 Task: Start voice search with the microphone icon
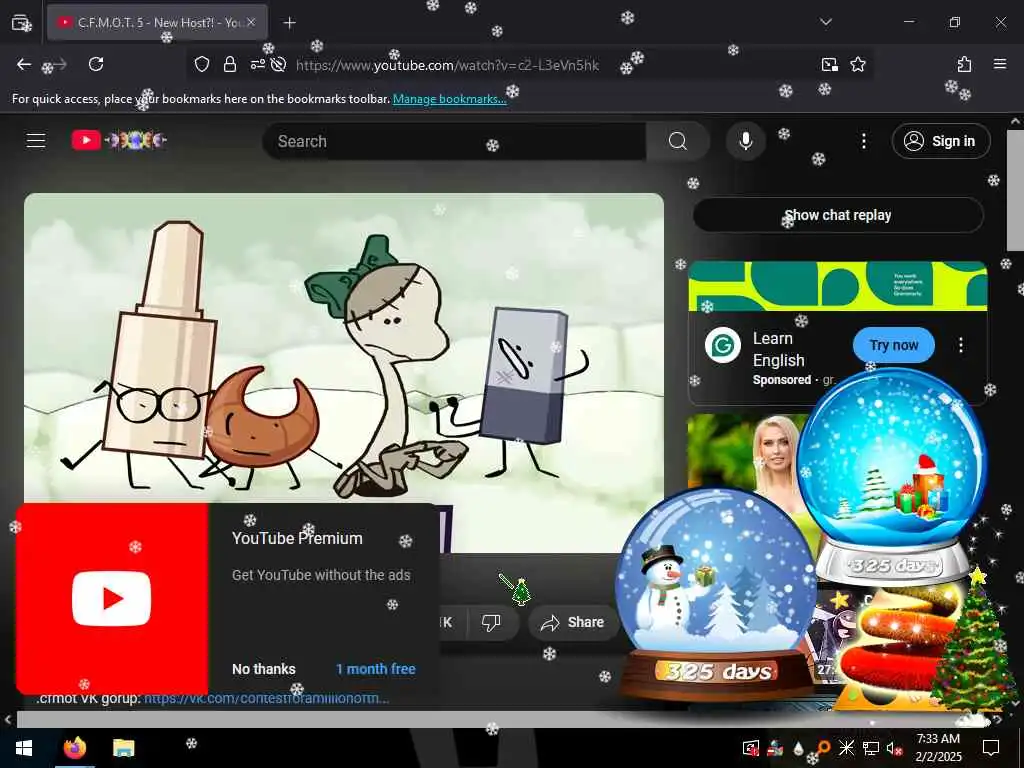click(745, 141)
